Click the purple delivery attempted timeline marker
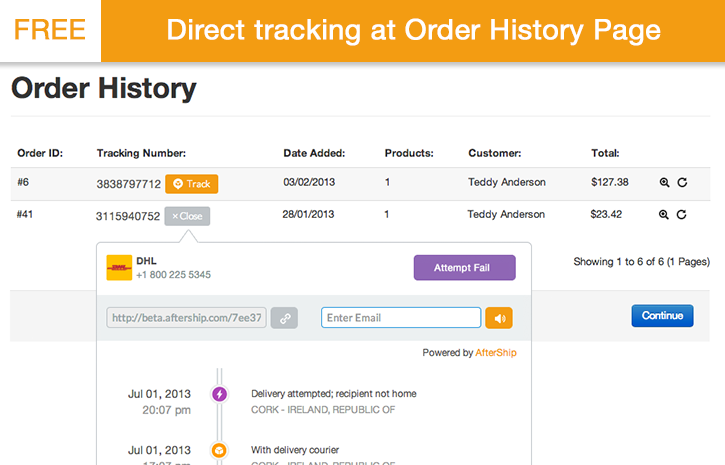 pos(219,394)
